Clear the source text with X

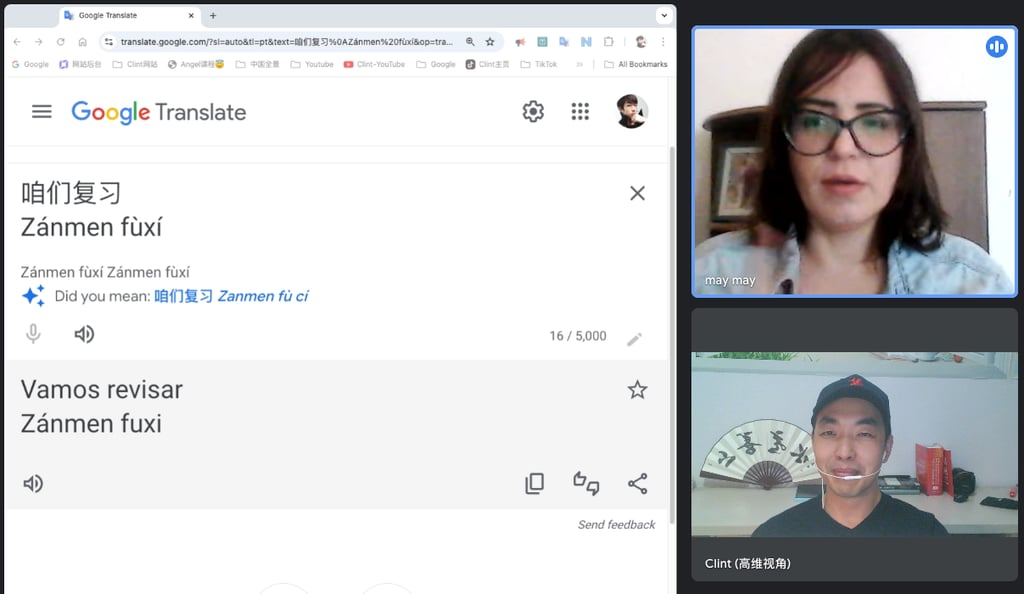coord(637,193)
